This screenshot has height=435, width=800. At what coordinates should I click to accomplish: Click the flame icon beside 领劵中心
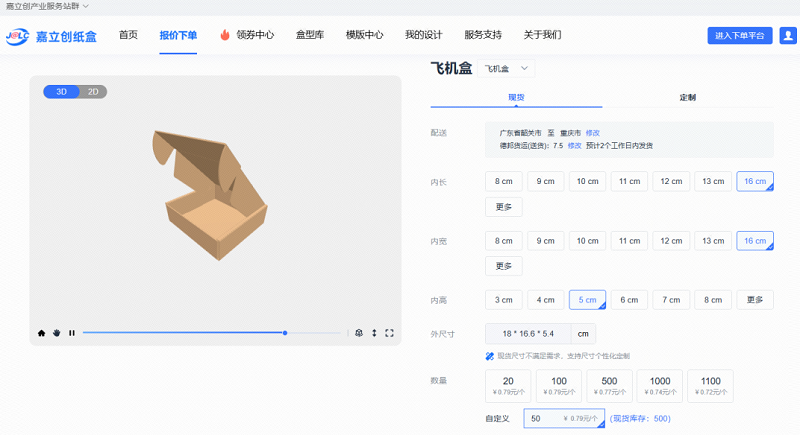tap(225, 35)
